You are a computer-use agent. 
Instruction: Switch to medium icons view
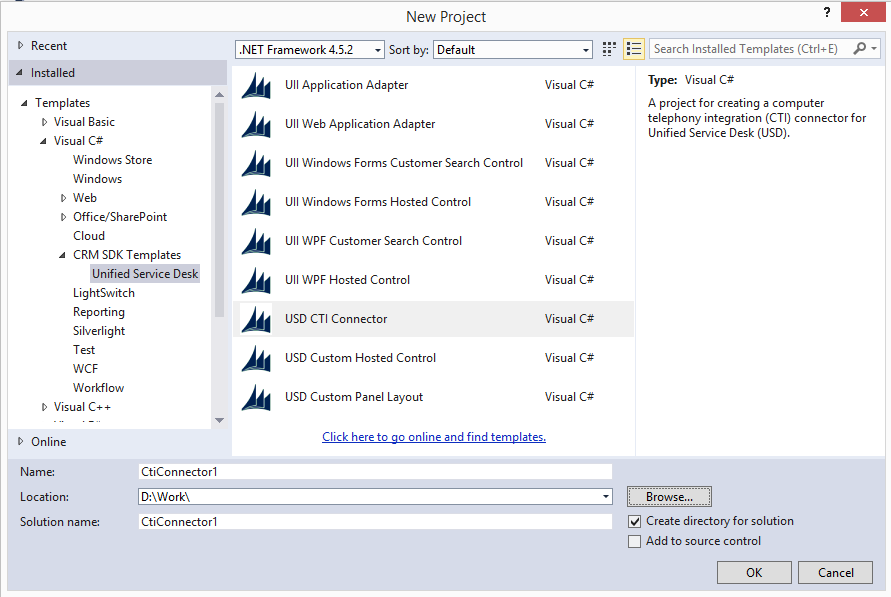pos(608,48)
